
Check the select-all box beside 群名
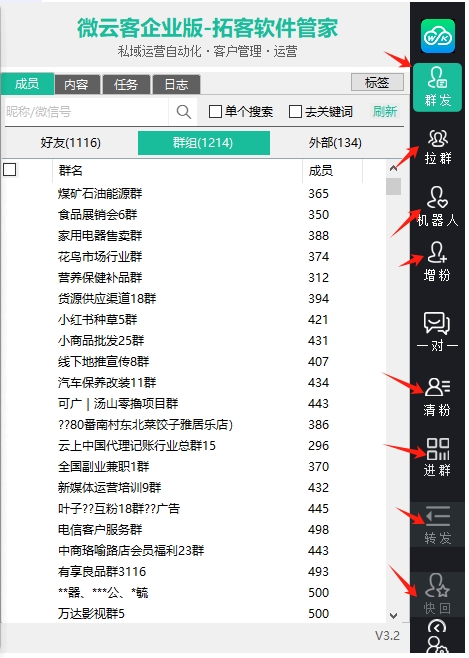click(10, 170)
